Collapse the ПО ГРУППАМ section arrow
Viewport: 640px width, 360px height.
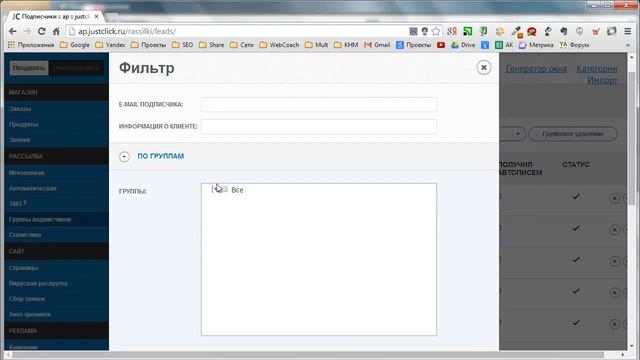pos(124,156)
